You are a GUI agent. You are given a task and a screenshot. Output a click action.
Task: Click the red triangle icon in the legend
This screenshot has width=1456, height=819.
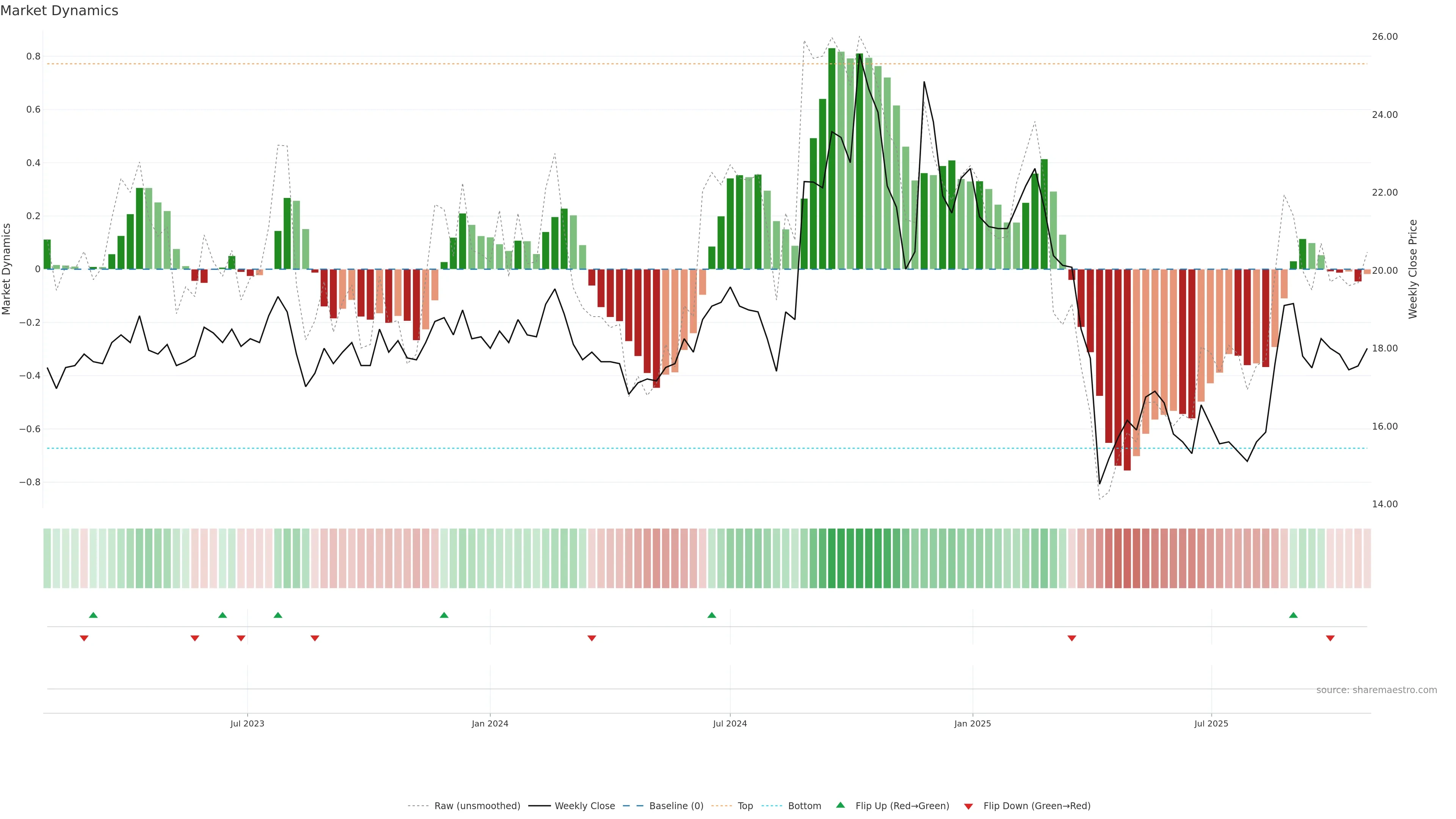point(968,806)
